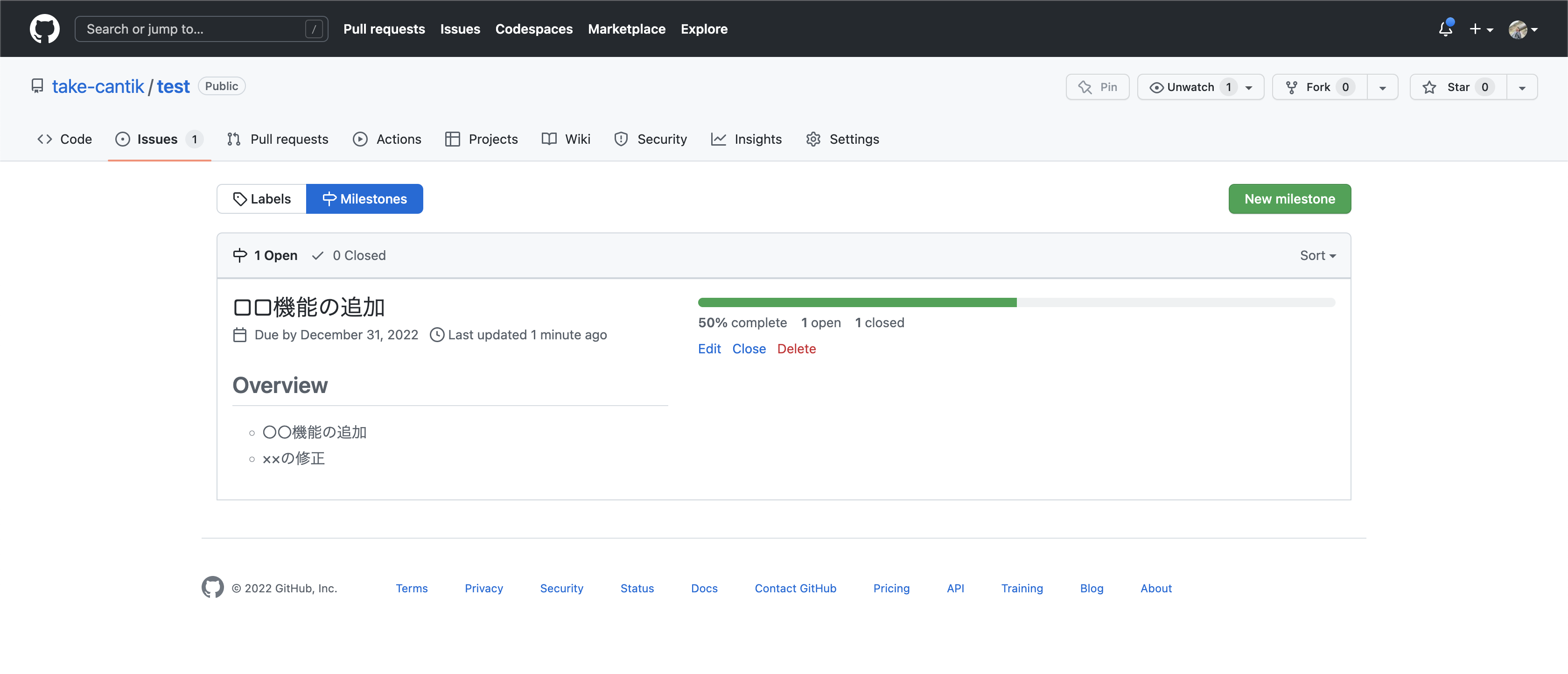This screenshot has height=674, width=1568.
Task: Click the GitHub Octocat logo in header
Action: click(44, 28)
